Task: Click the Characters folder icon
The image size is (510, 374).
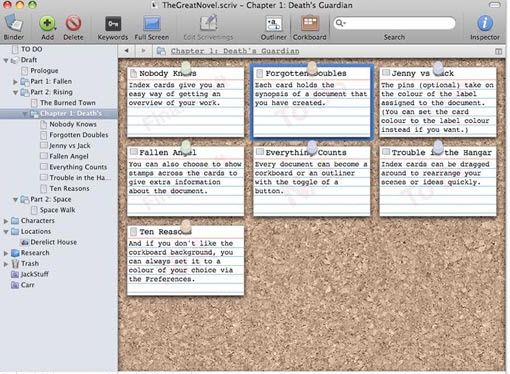Action: pyautogui.click(x=15, y=221)
